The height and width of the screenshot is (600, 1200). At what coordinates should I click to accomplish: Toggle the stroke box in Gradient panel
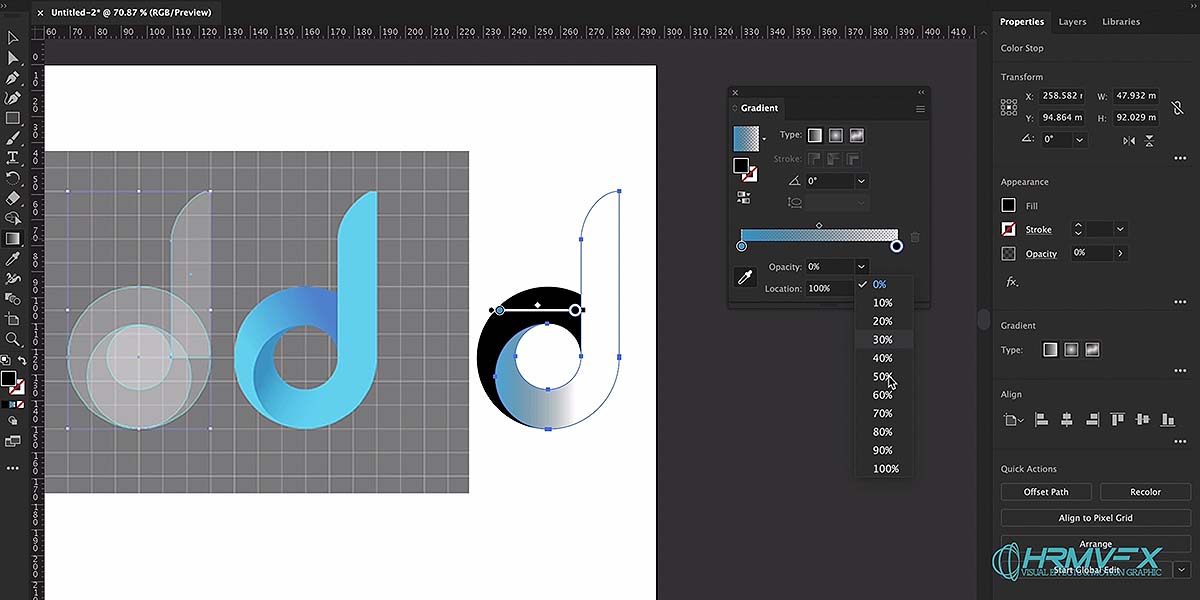750,174
